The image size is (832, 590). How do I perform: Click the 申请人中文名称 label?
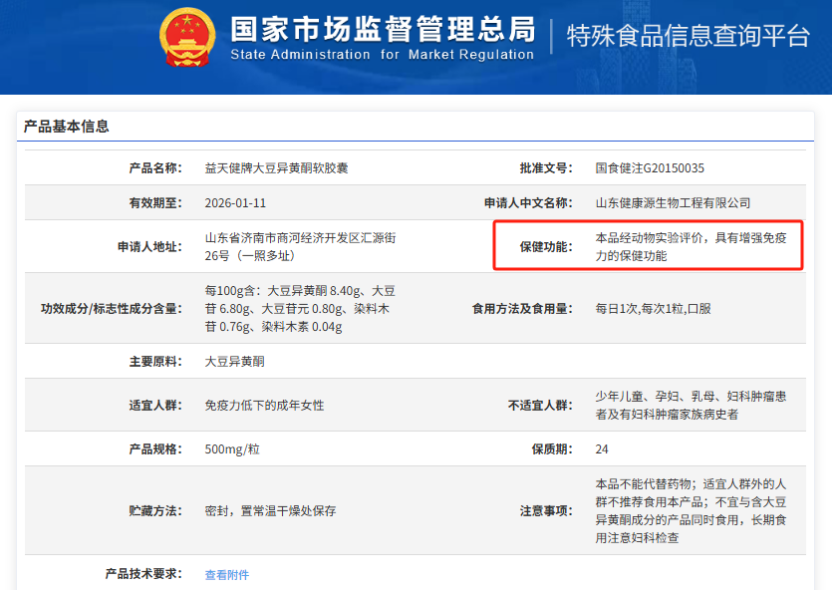pos(528,203)
